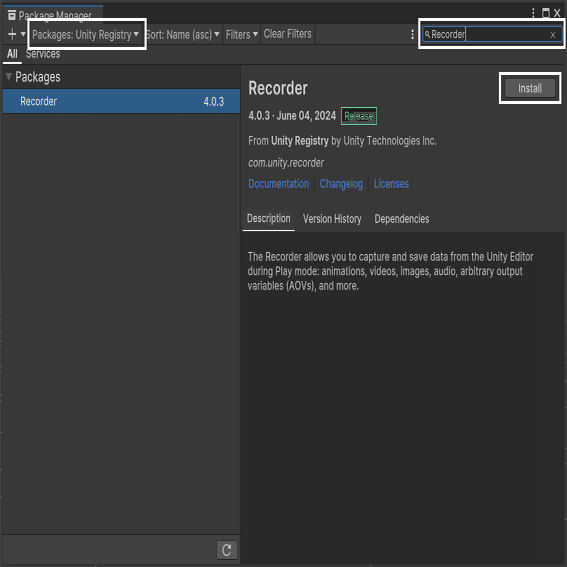Click the Recorder title in details pane
This screenshot has height=567, width=567.
tap(278, 88)
